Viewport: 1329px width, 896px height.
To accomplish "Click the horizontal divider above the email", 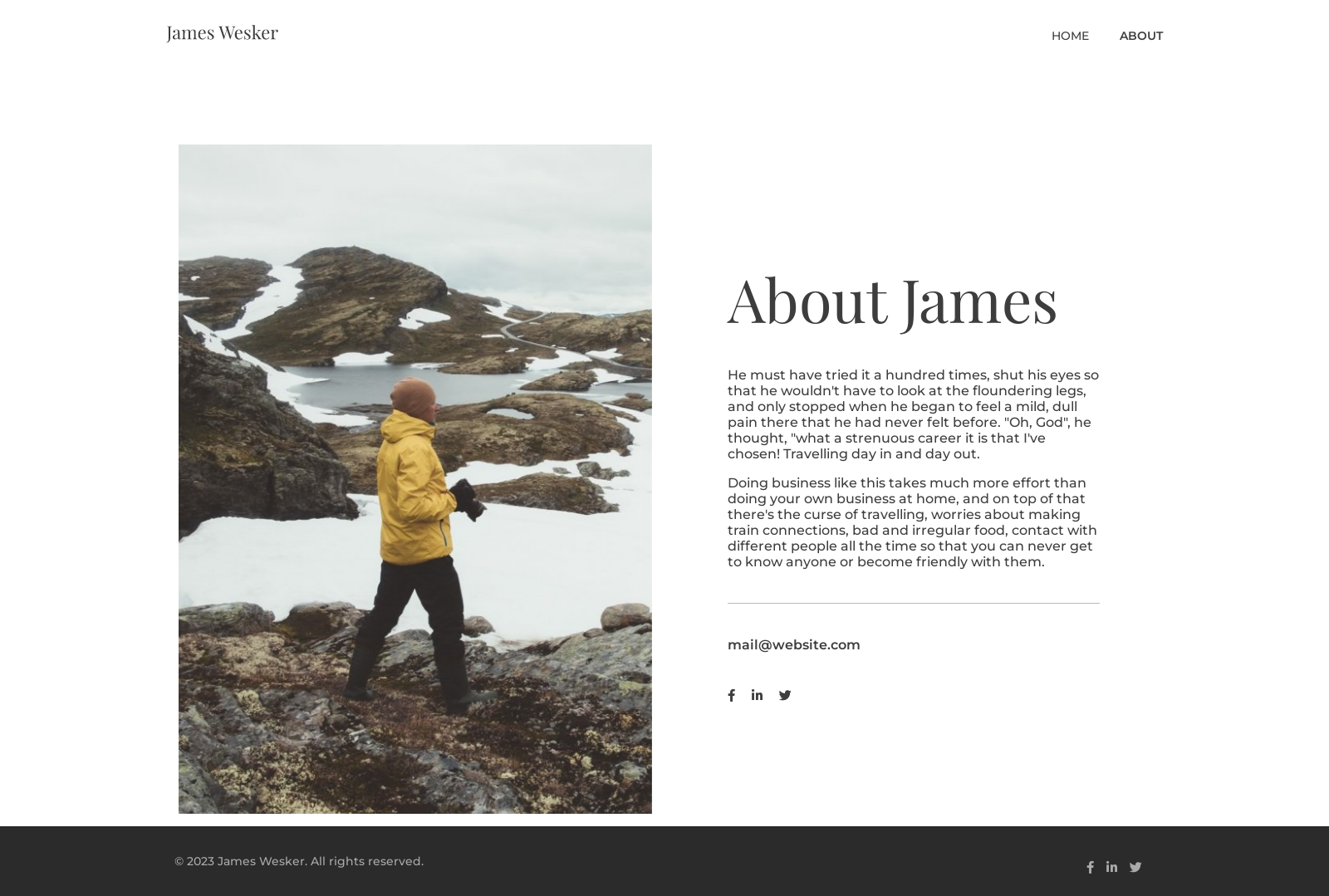I will [912, 603].
